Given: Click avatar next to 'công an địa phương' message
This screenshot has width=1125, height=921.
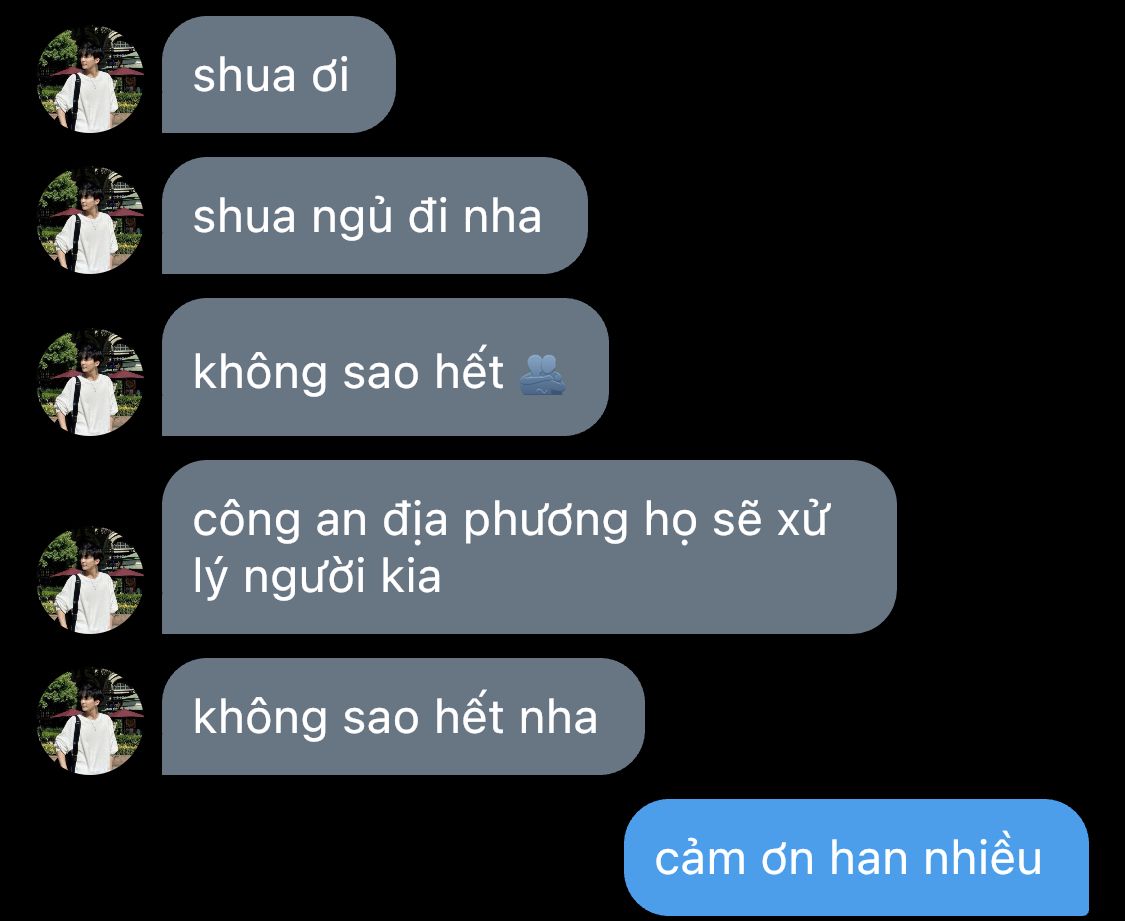Looking at the screenshot, I should click(x=90, y=580).
